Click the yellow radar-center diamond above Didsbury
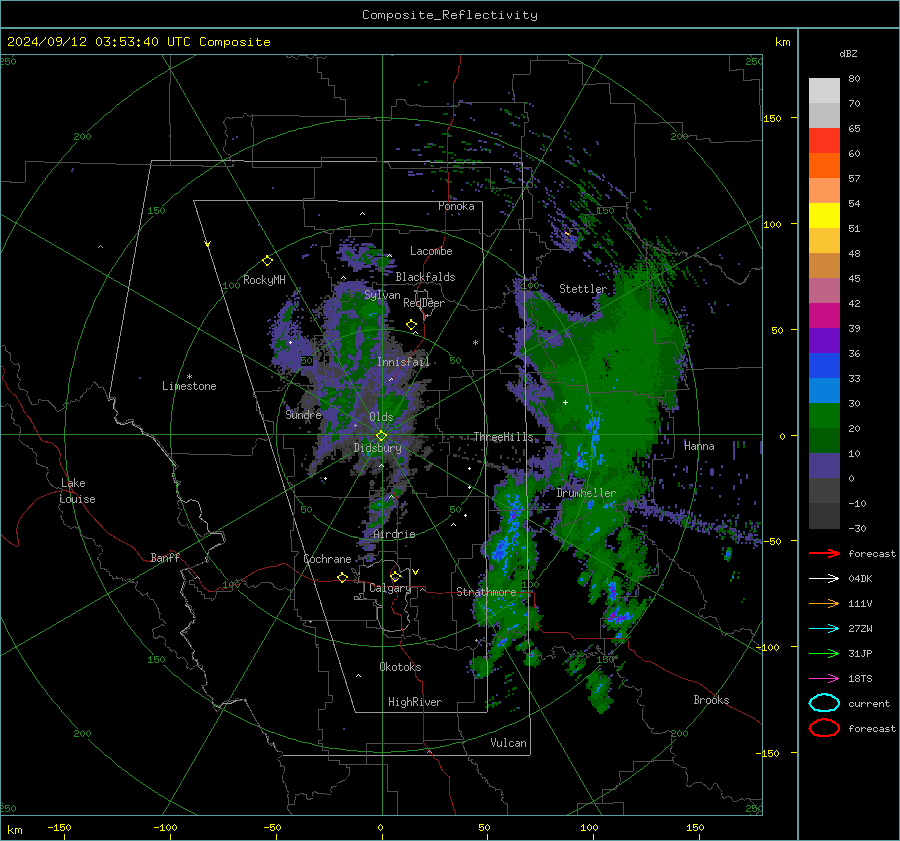 (x=381, y=436)
